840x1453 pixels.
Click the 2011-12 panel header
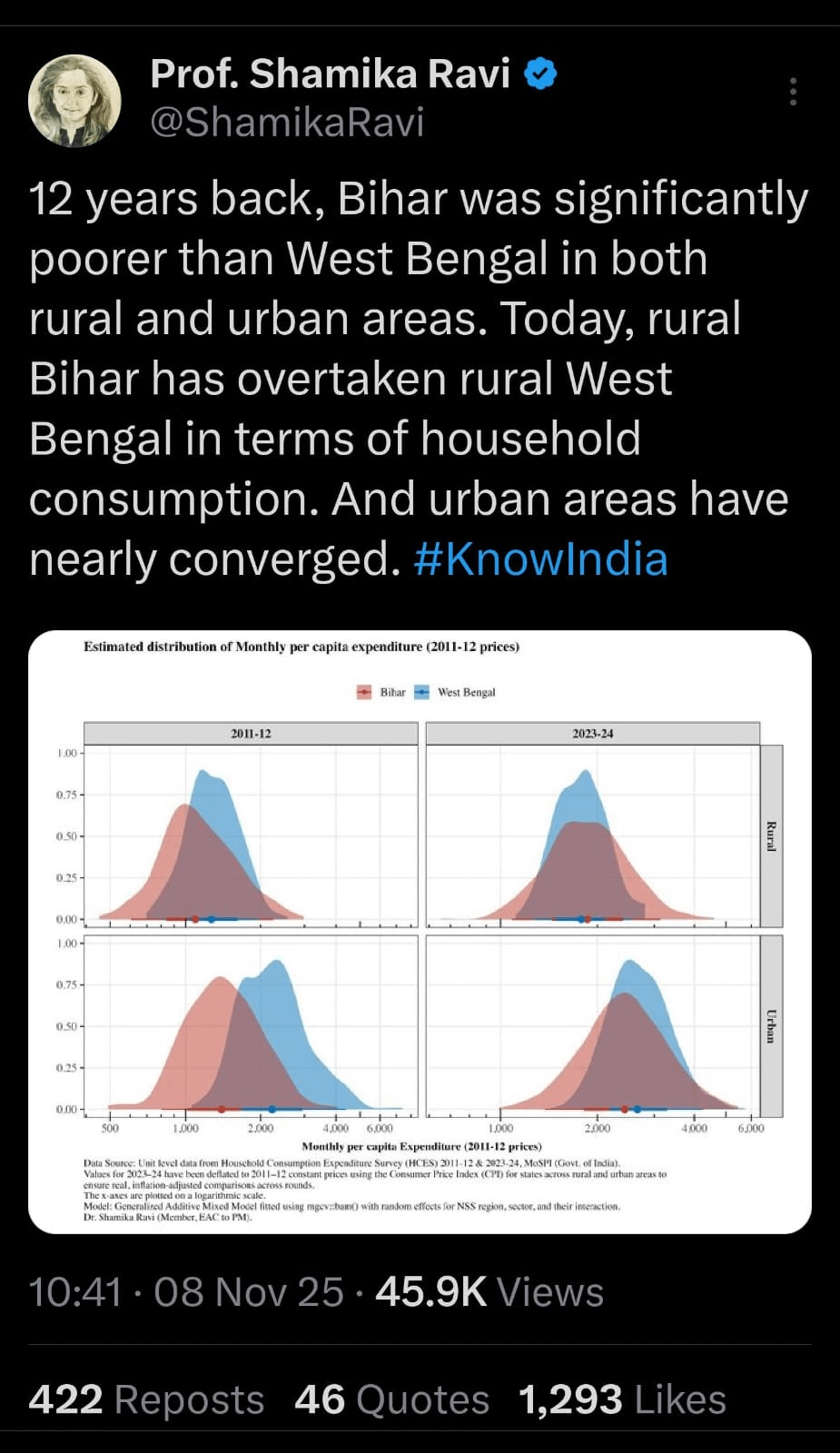click(x=251, y=733)
